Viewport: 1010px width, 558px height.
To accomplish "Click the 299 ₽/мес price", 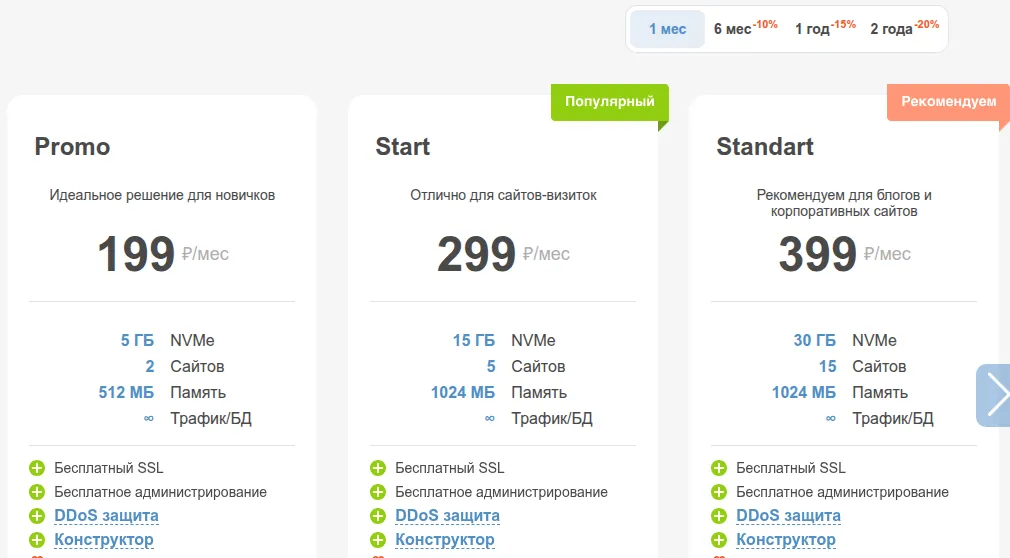I will 504,254.
